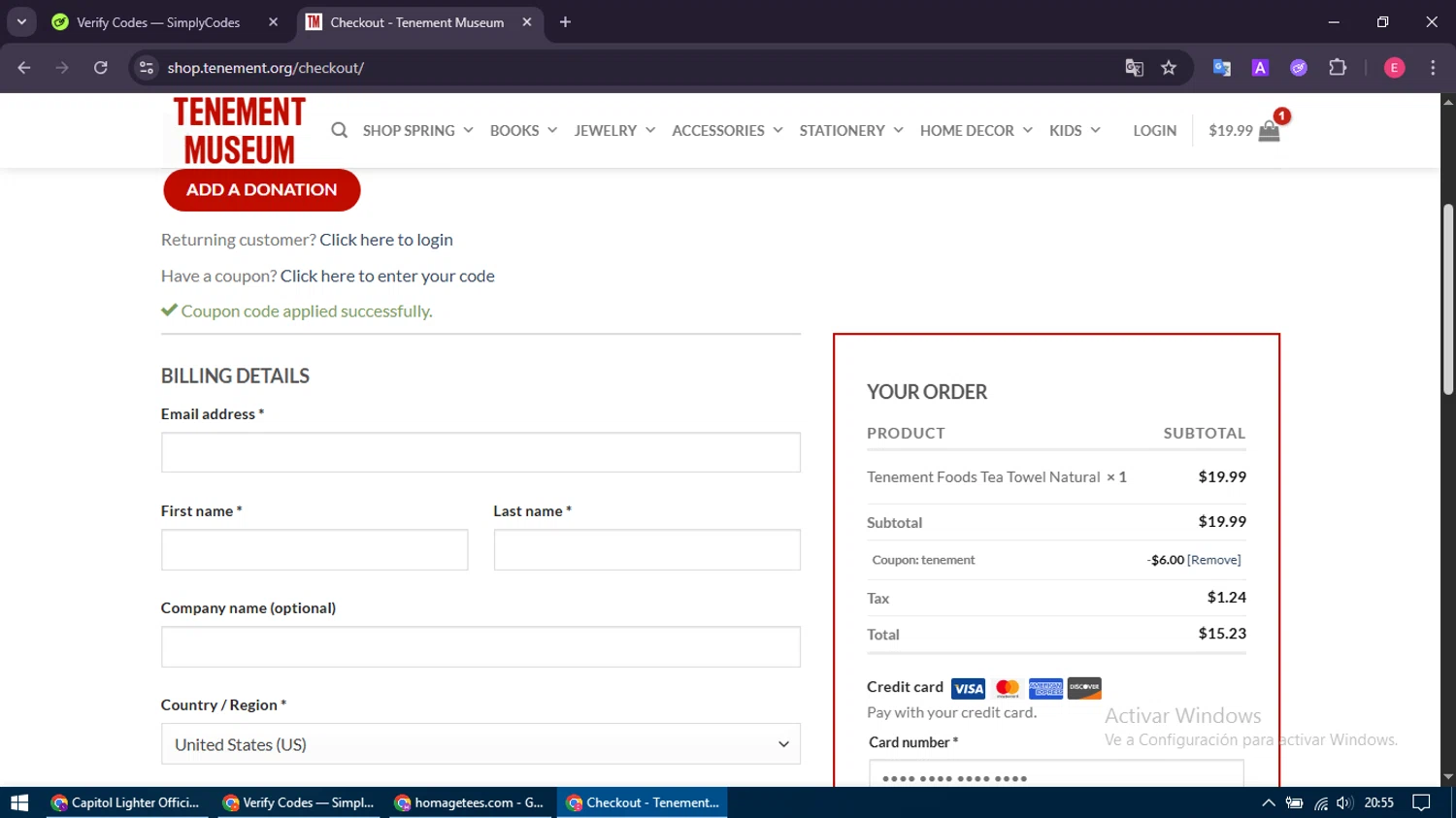Close the Checkout - Tenement Museum tab
Screen dimensions: 1456x818
527,22
